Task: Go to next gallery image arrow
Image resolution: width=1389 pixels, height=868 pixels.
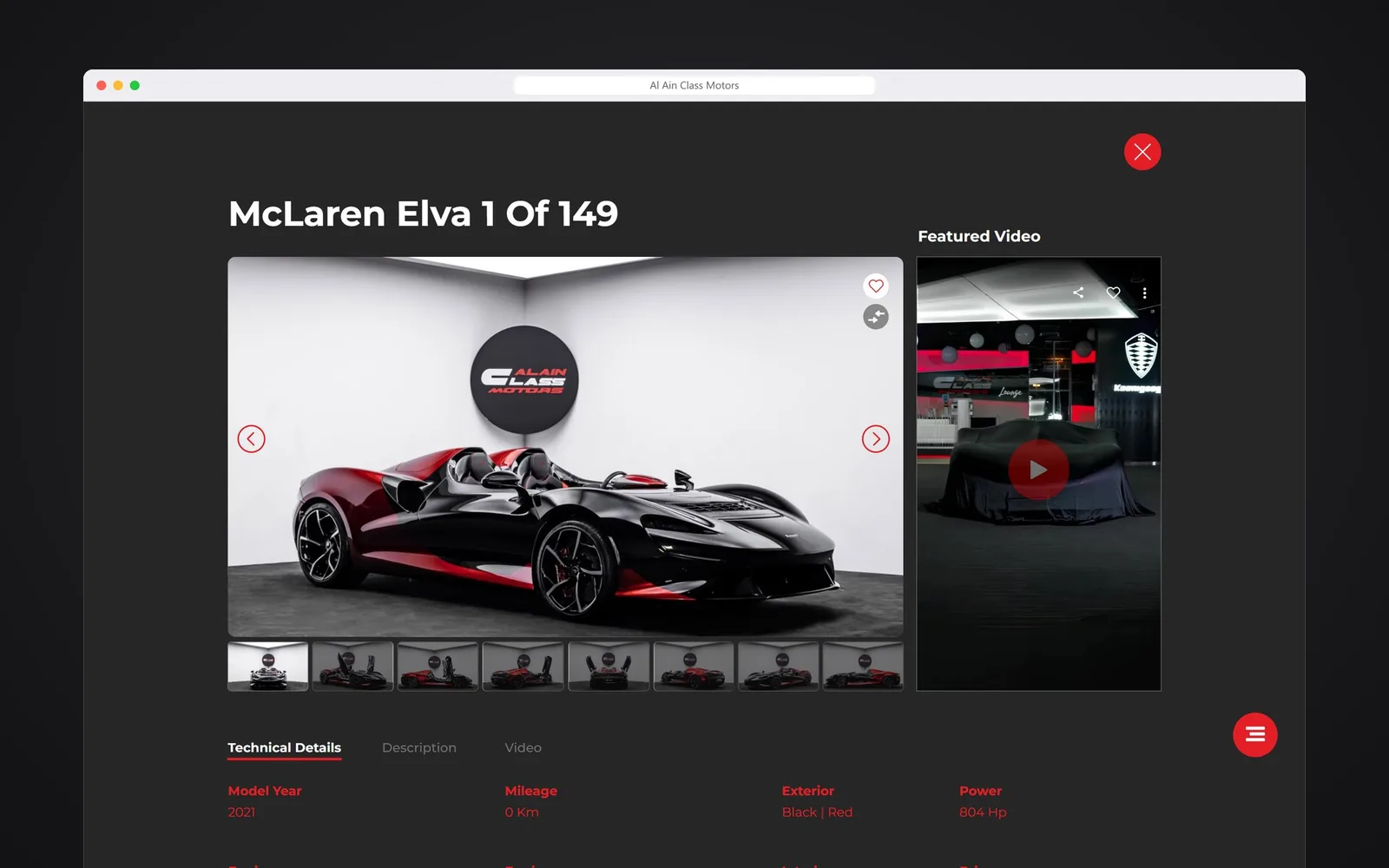Action: click(876, 439)
